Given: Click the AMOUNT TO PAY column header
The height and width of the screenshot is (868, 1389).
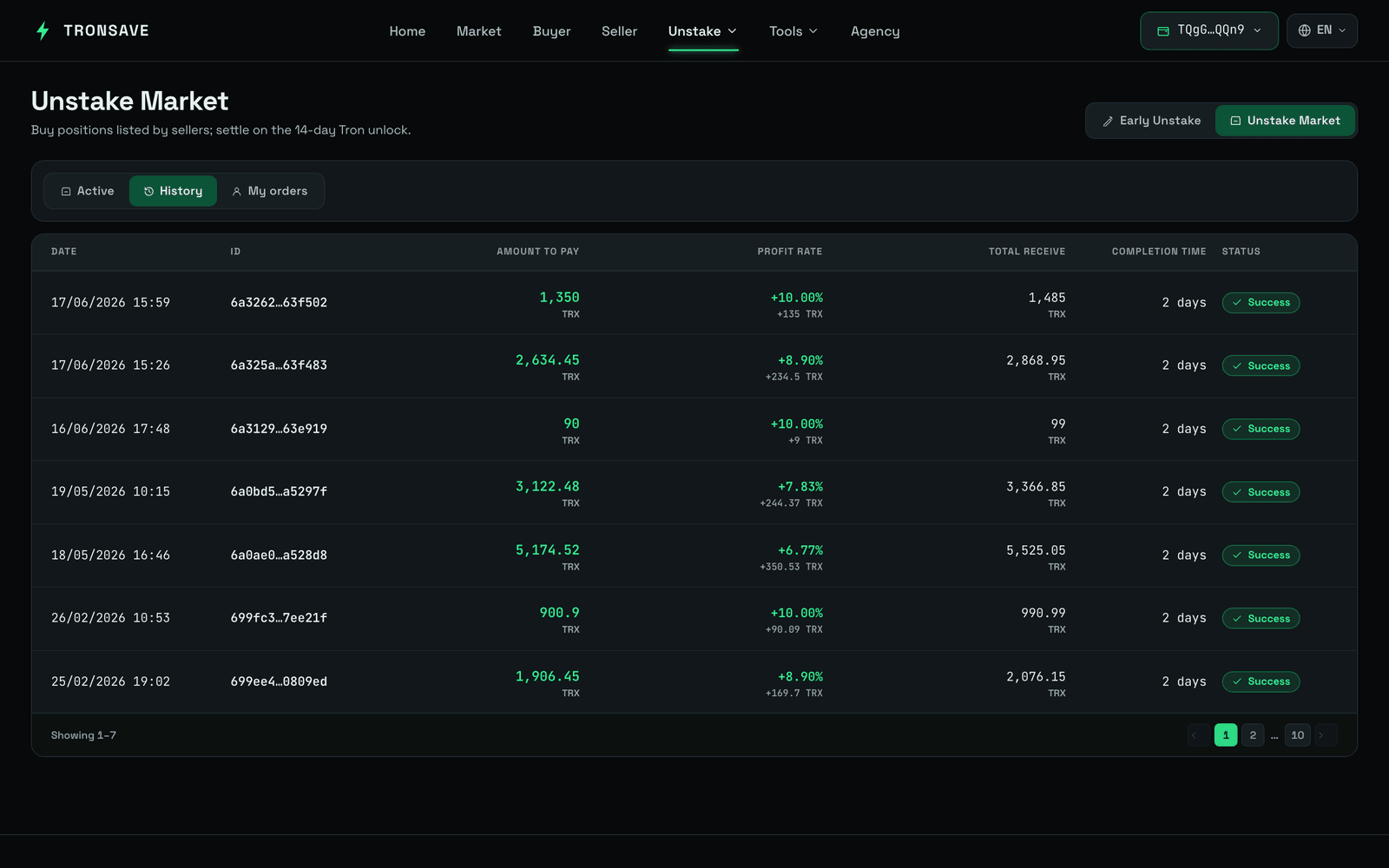Looking at the screenshot, I should 538,252.
